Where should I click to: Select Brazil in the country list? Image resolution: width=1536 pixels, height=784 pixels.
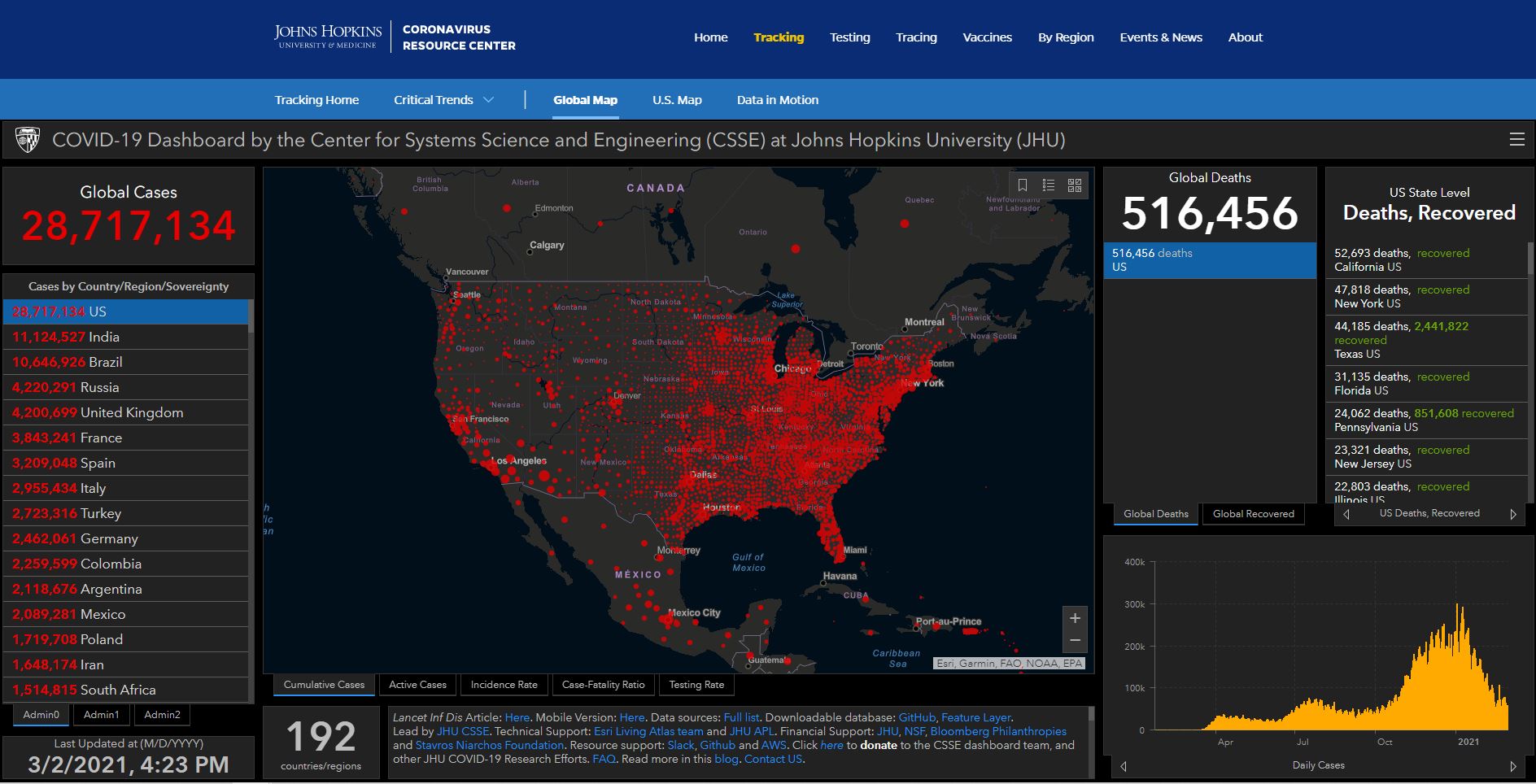coord(126,362)
